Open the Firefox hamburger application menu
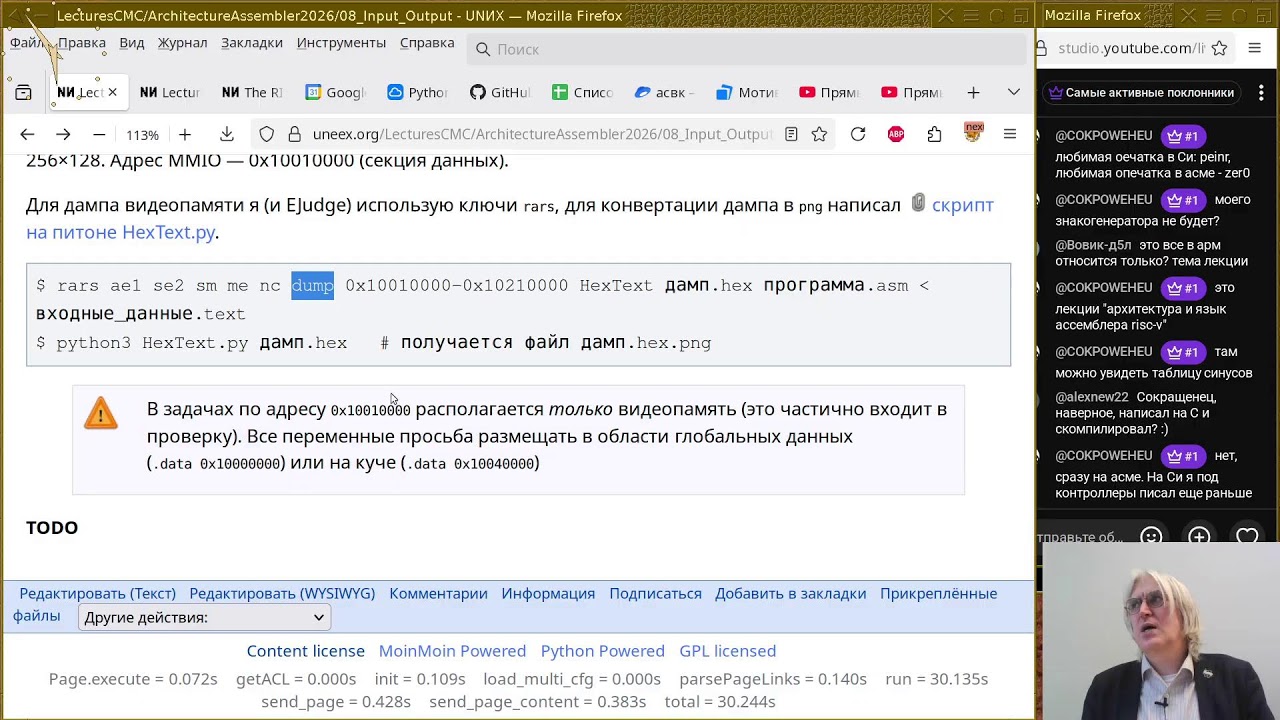This screenshot has height=720, width=1280. [x=1010, y=134]
